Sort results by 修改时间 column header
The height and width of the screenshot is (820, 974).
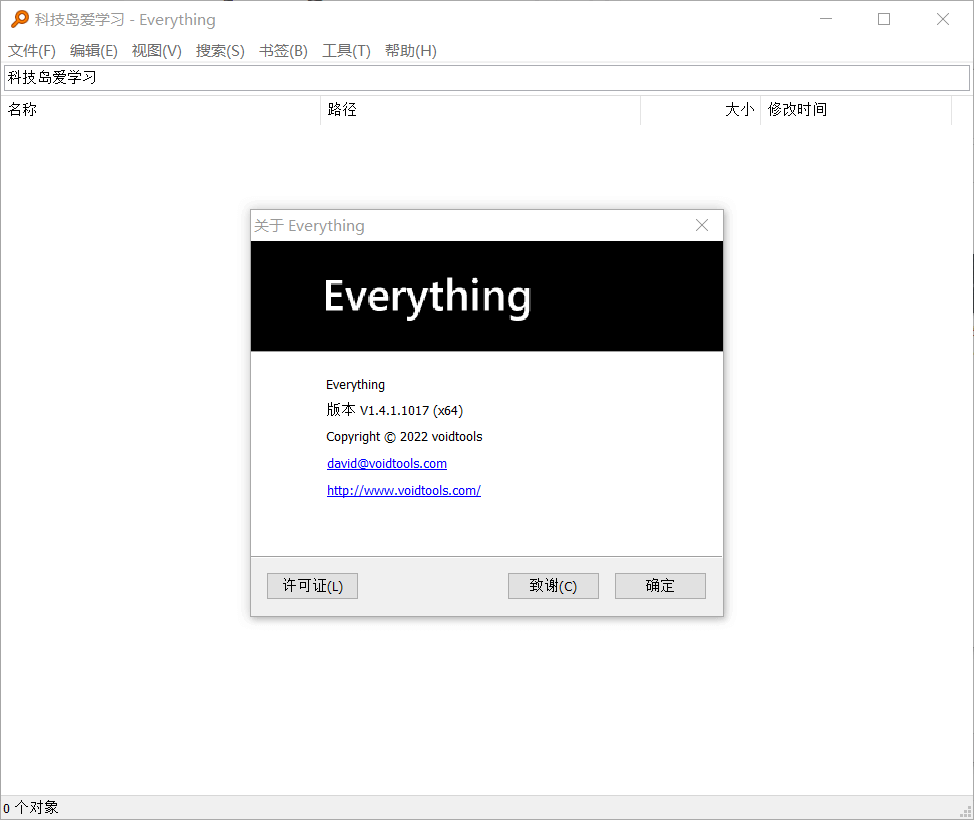(x=855, y=110)
